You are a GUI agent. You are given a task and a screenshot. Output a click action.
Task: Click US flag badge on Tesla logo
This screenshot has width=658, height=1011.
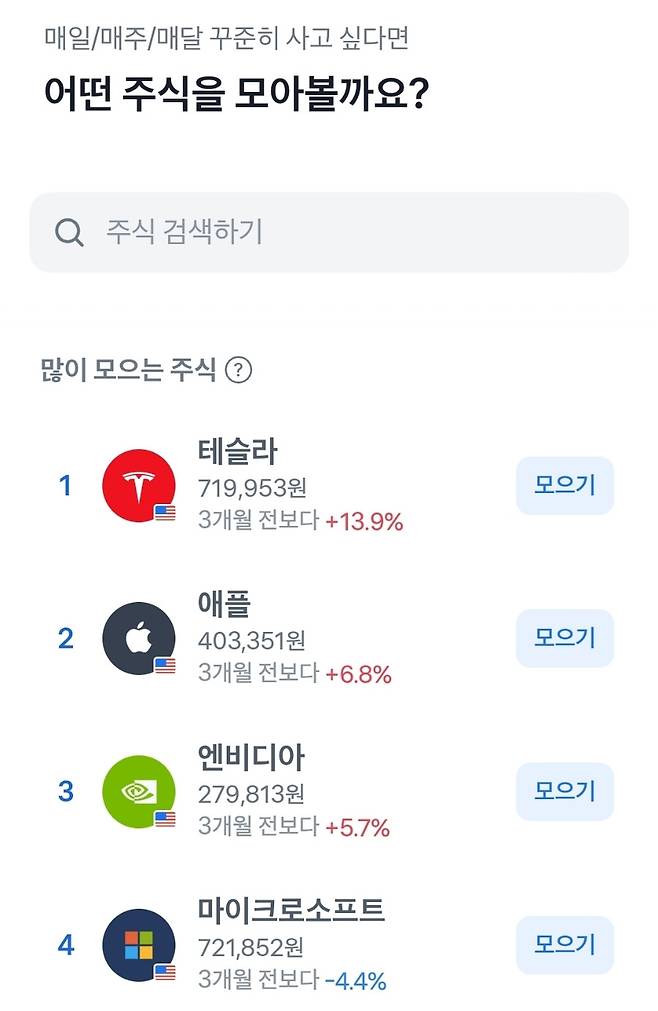point(165,512)
